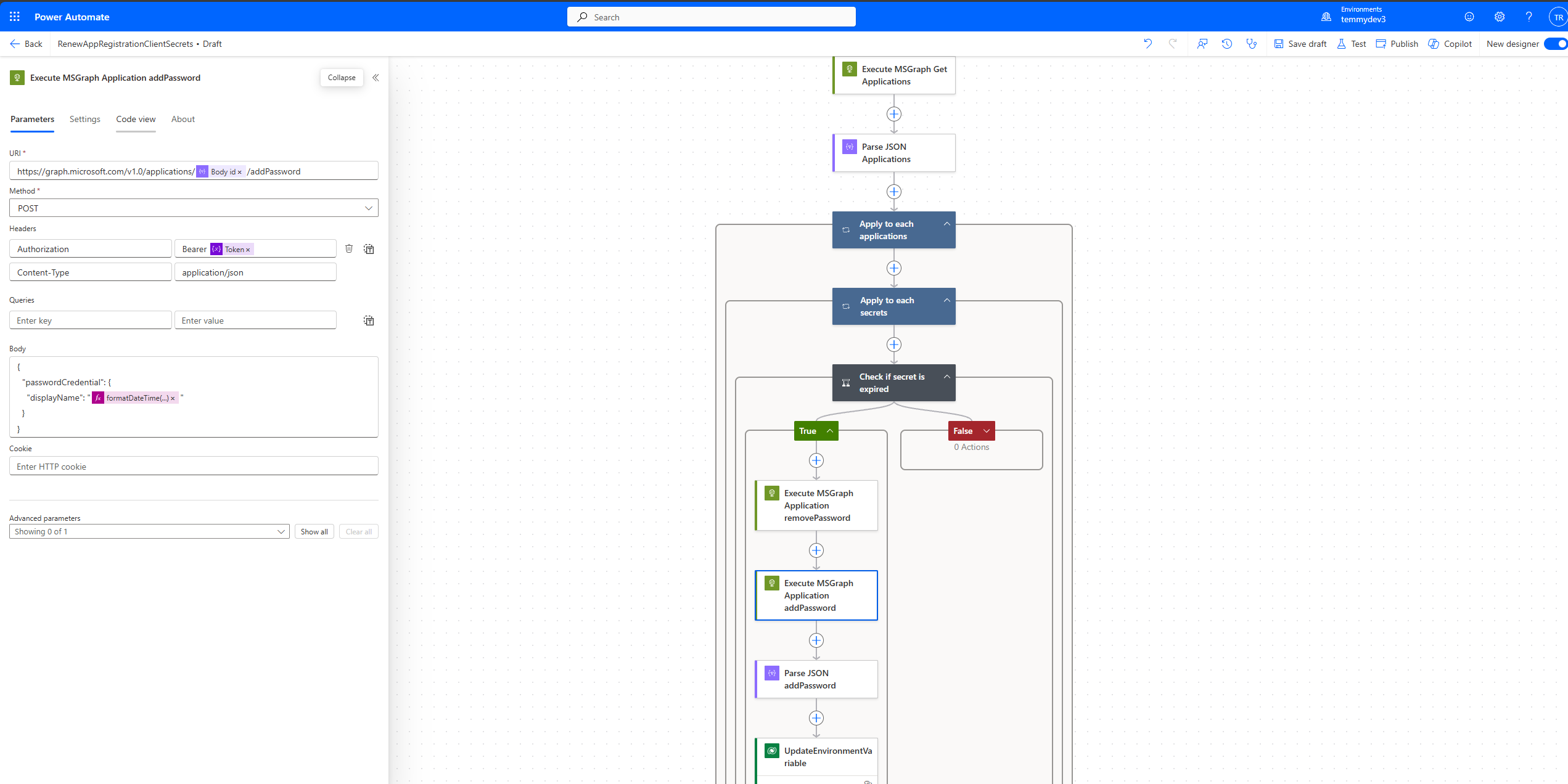
Task: Add step after Parse JSON Applications
Action: click(x=894, y=192)
